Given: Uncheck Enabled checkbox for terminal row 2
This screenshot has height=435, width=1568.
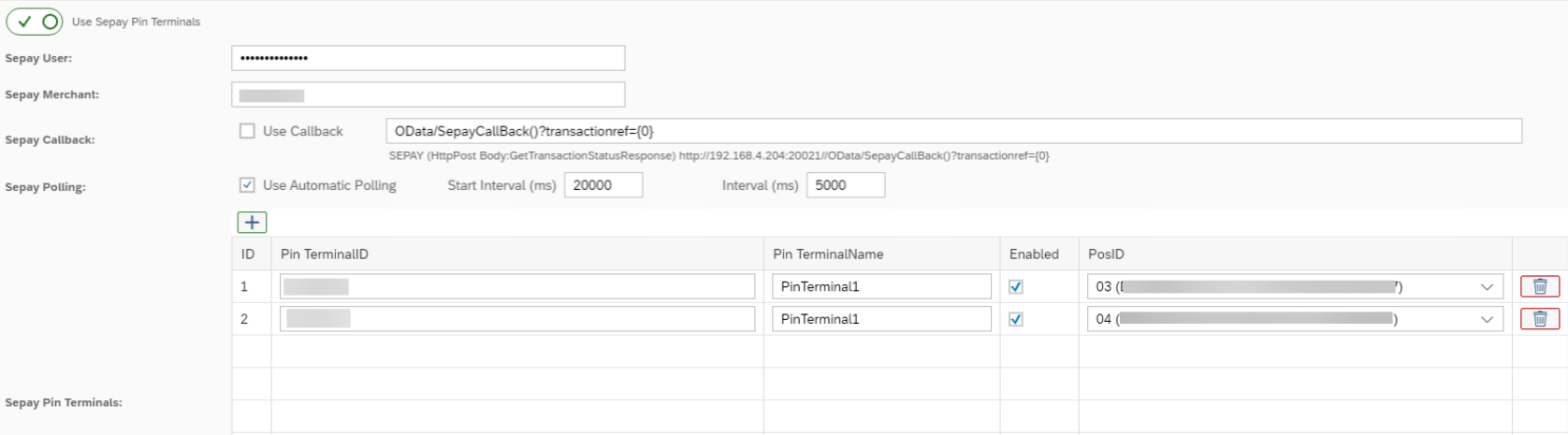Looking at the screenshot, I should [x=1016, y=319].
